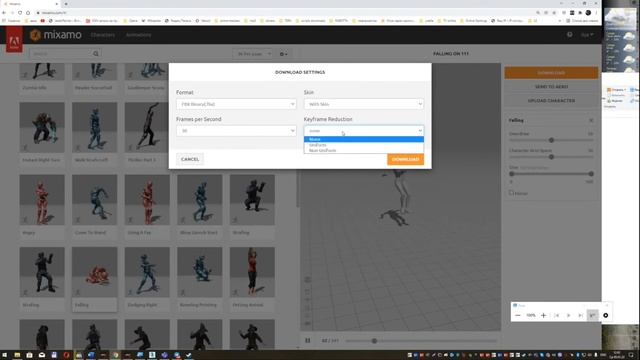The image size is (640, 360).
Task: Open settings gear in zoom tool window
Action: click(606, 316)
